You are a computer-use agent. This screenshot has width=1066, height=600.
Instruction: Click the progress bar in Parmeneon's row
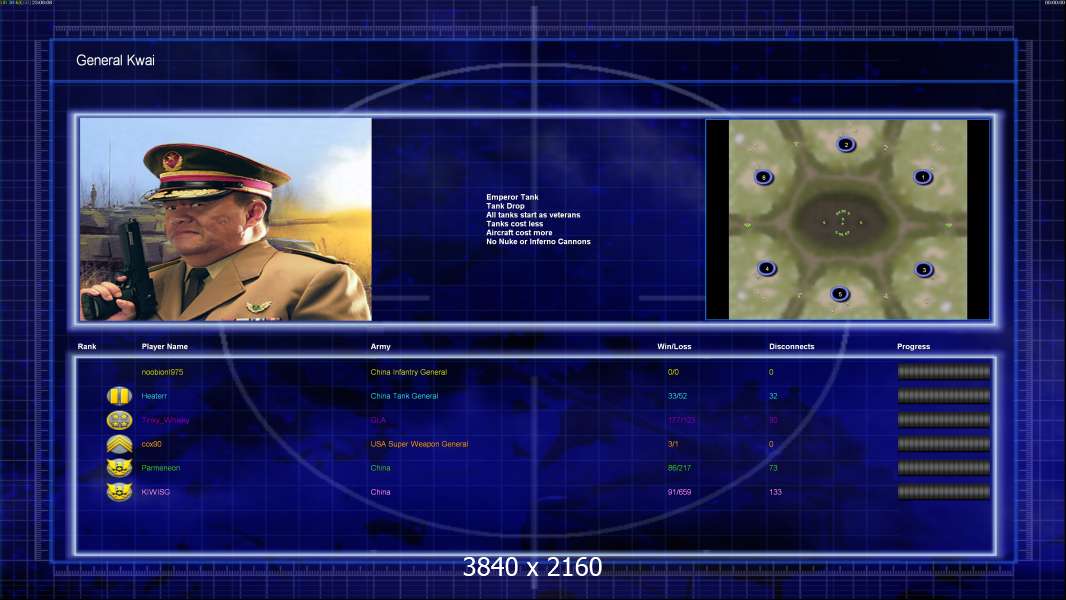[944, 467]
